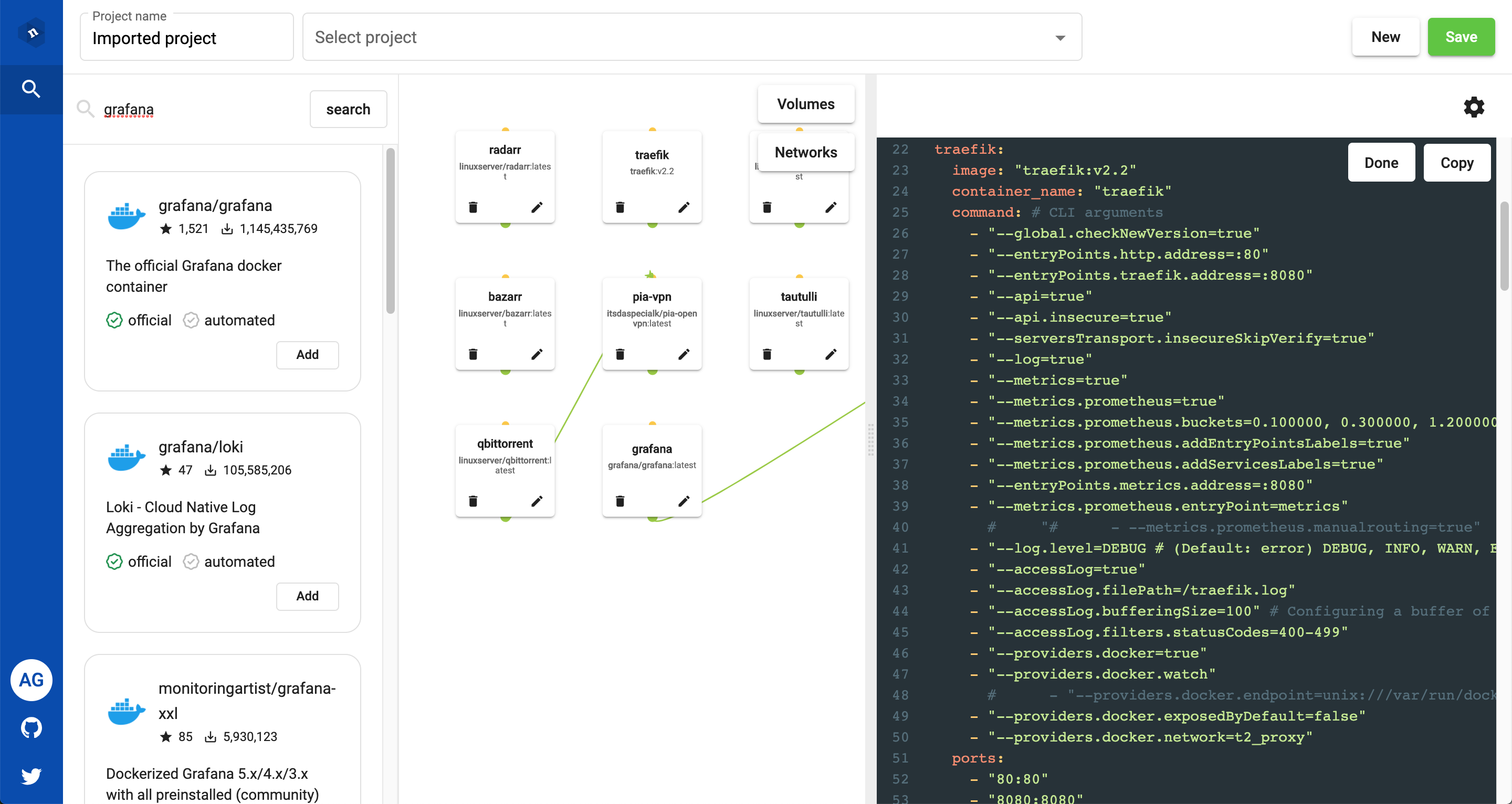Screen dimensions: 1512x804
Task: Open the Networks panel
Action: point(805,153)
